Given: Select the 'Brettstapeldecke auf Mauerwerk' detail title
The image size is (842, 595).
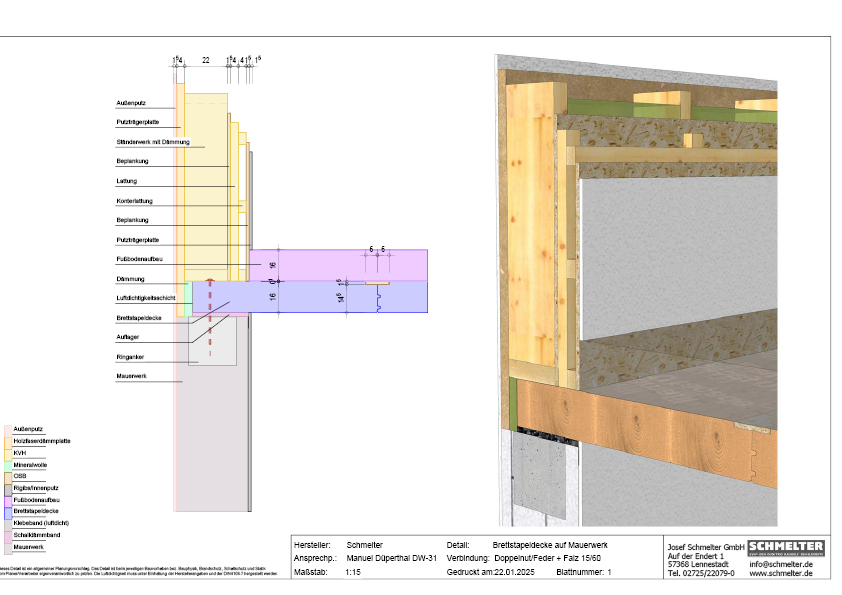Looking at the screenshot, I should (x=550, y=544).
